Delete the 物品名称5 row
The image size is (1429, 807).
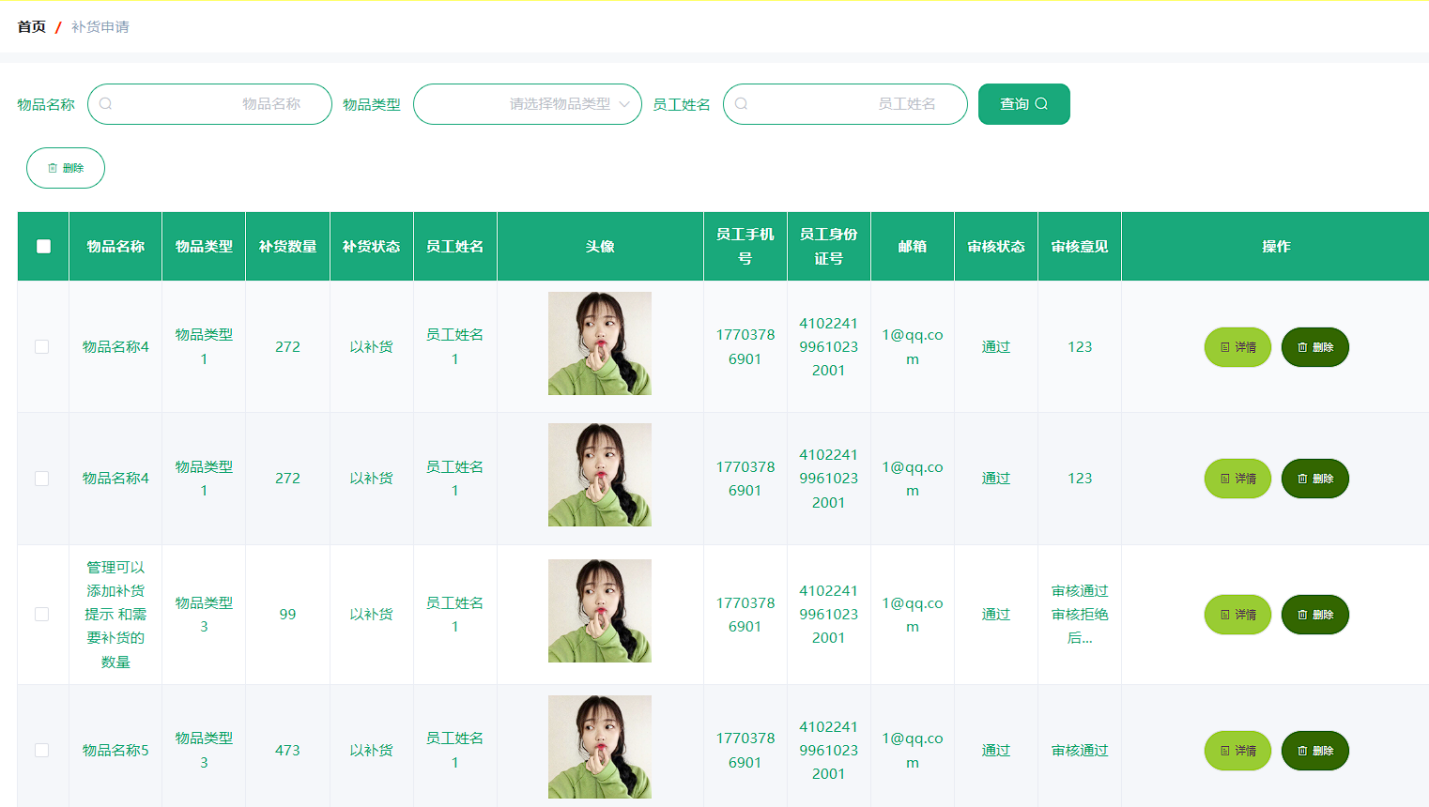[x=1315, y=750]
